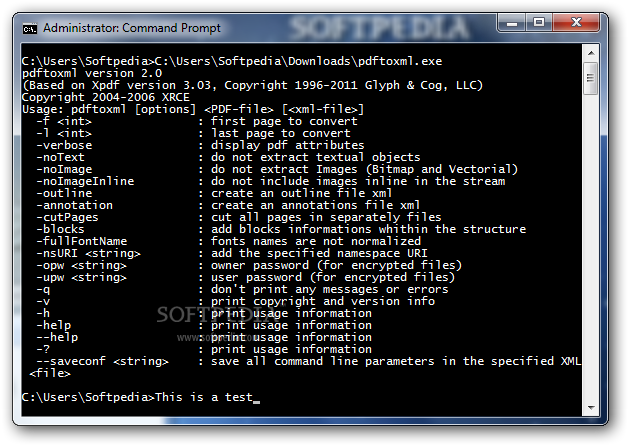The image size is (629, 446).
Task: Click 'fonts names are not normalized' description
Action: pyautogui.click(x=316, y=241)
